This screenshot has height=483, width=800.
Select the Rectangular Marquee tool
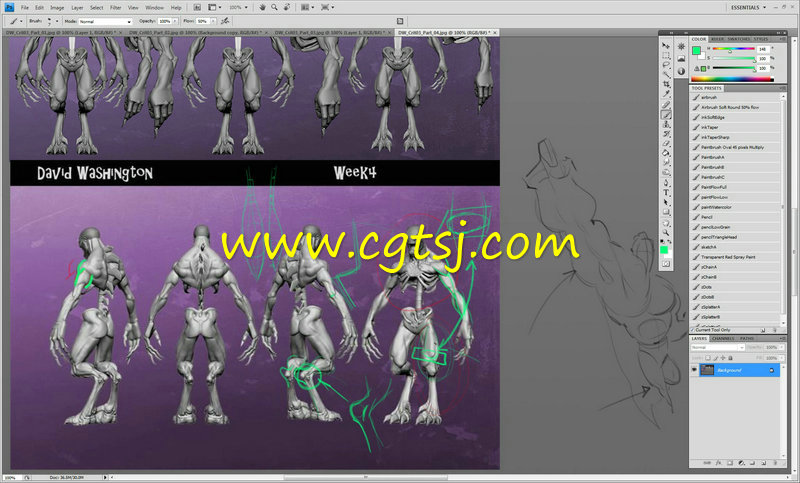666,56
